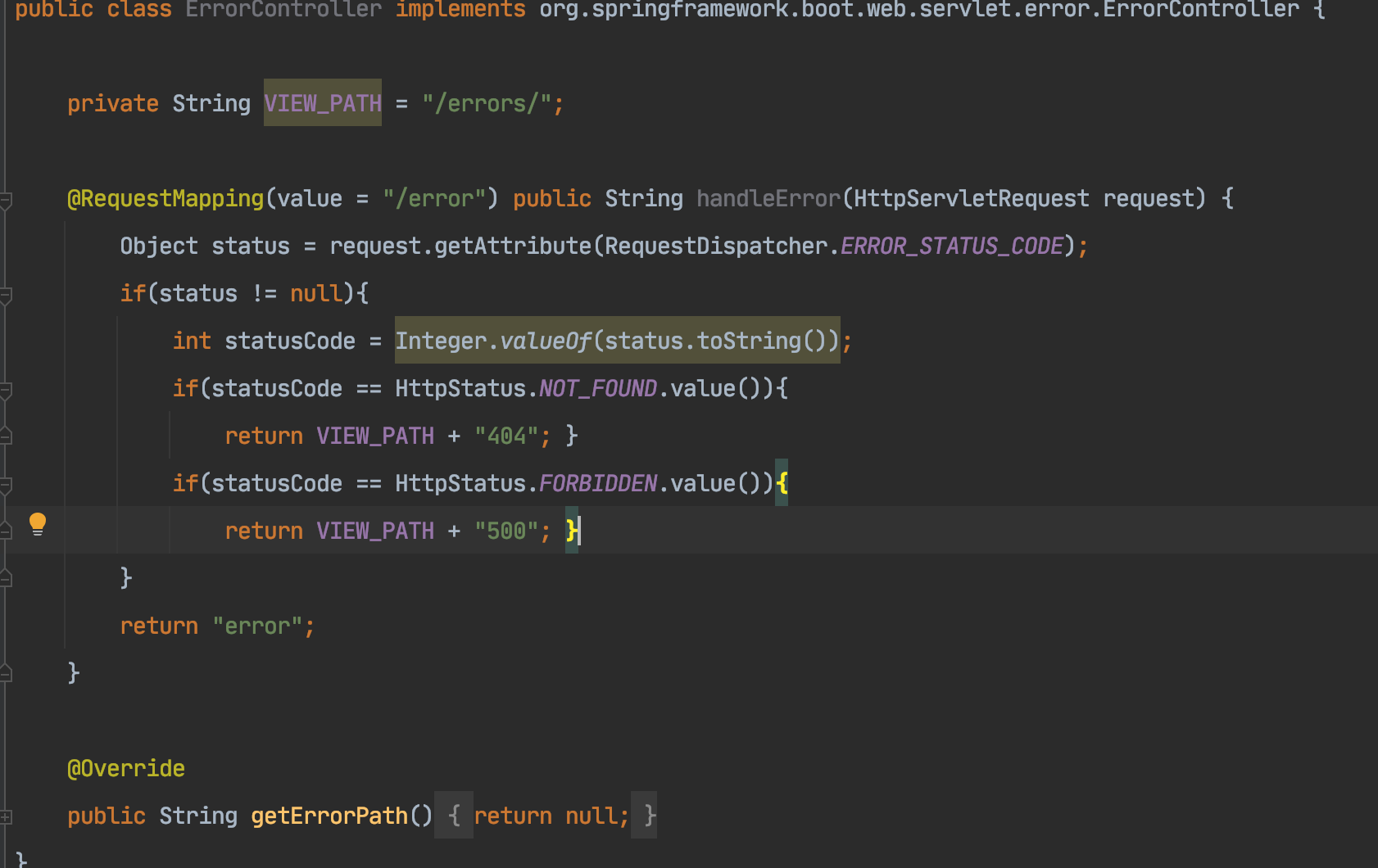Click the HttpStatus class on the FORBIDDEN line

pyautogui.click(x=460, y=483)
